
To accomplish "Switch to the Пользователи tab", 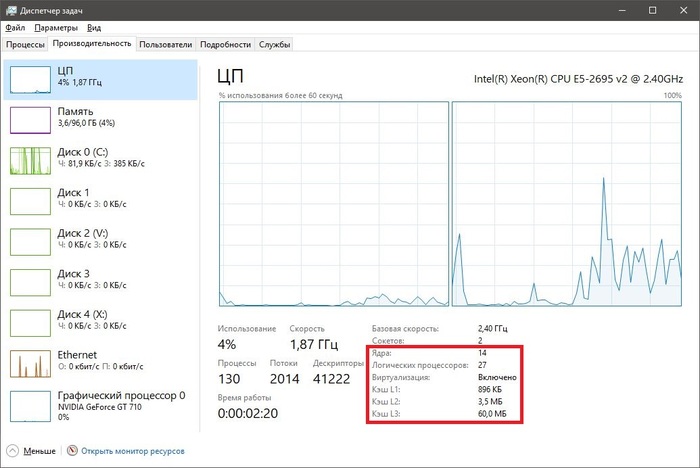I will tap(165, 45).
